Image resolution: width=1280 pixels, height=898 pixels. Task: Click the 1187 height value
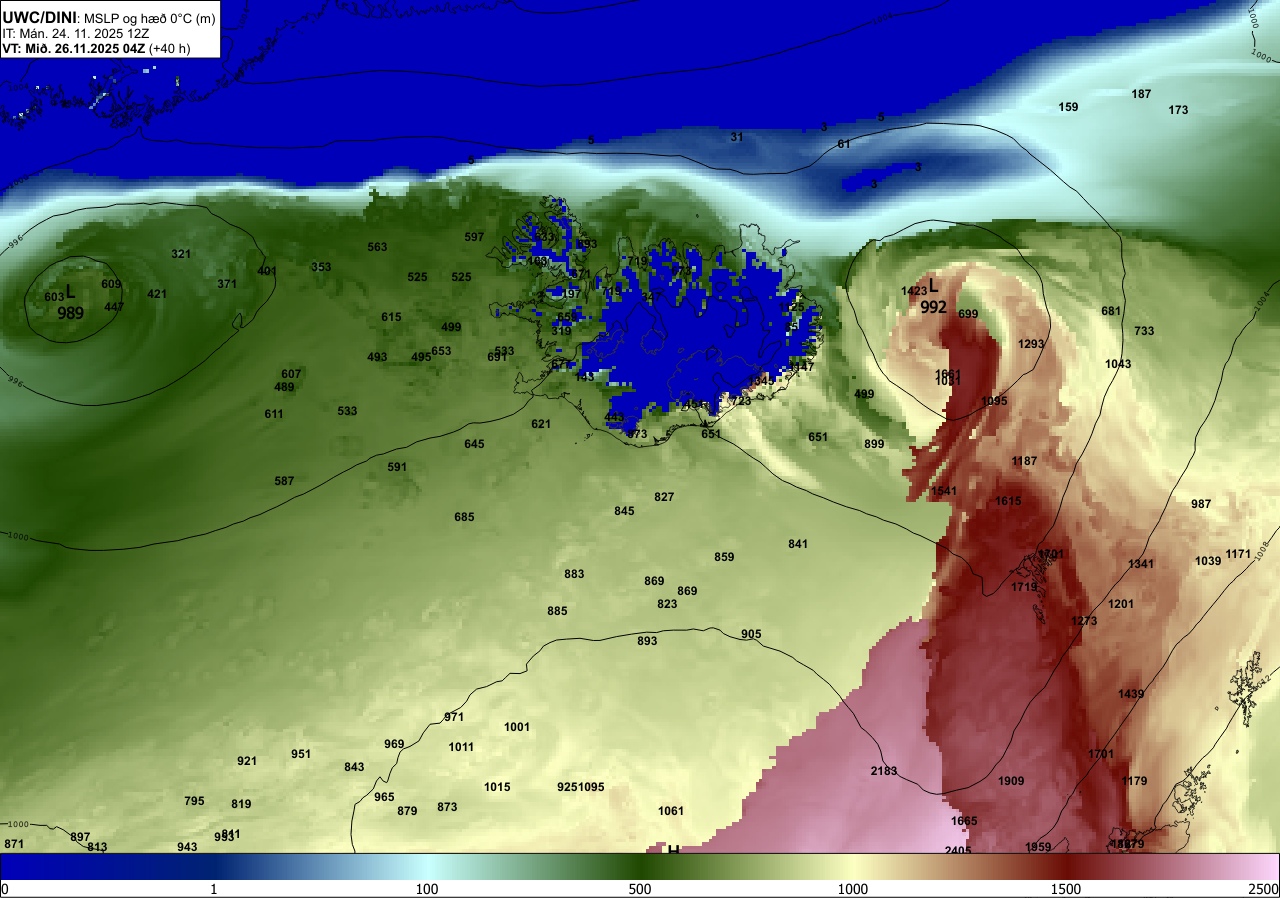[x=1024, y=461]
